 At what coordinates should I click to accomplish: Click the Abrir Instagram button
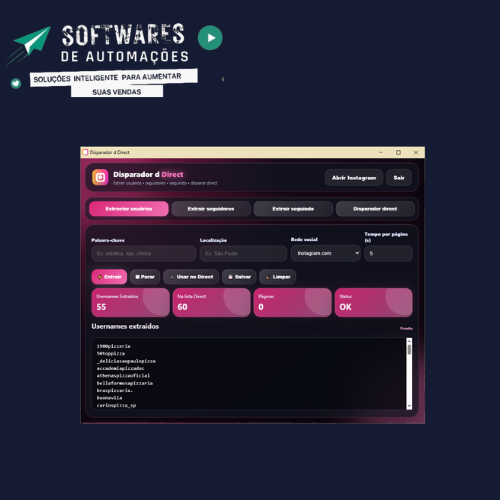pyautogui.click(x=354, y=178)
